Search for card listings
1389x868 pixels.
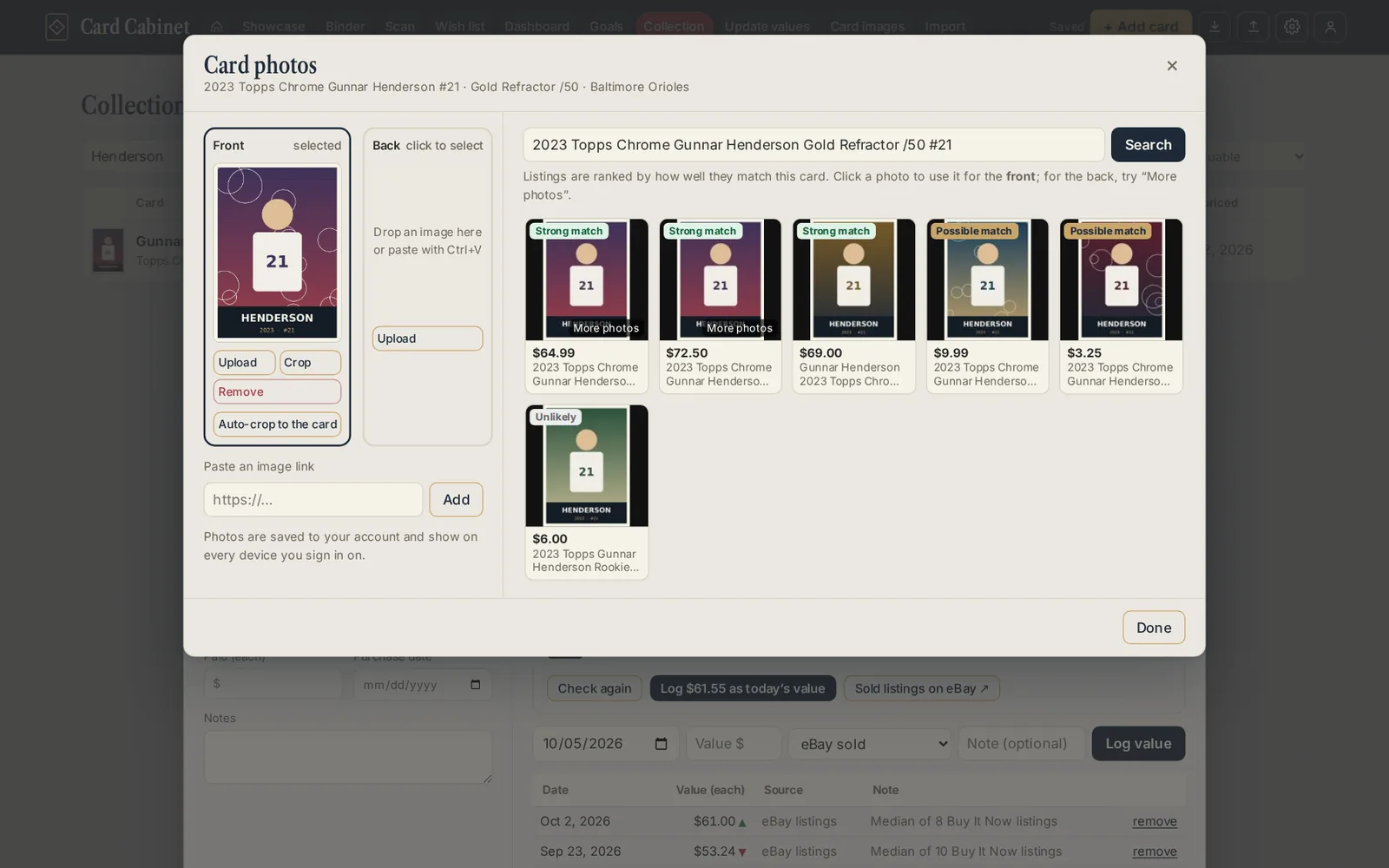click(x=1148, y=145)
